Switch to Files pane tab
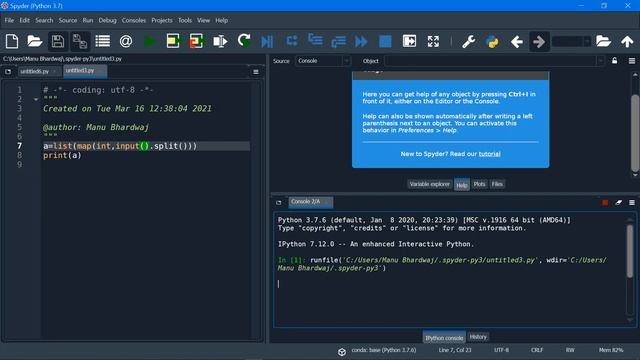Viewport: 640px width, 360px height. point(497,184)
